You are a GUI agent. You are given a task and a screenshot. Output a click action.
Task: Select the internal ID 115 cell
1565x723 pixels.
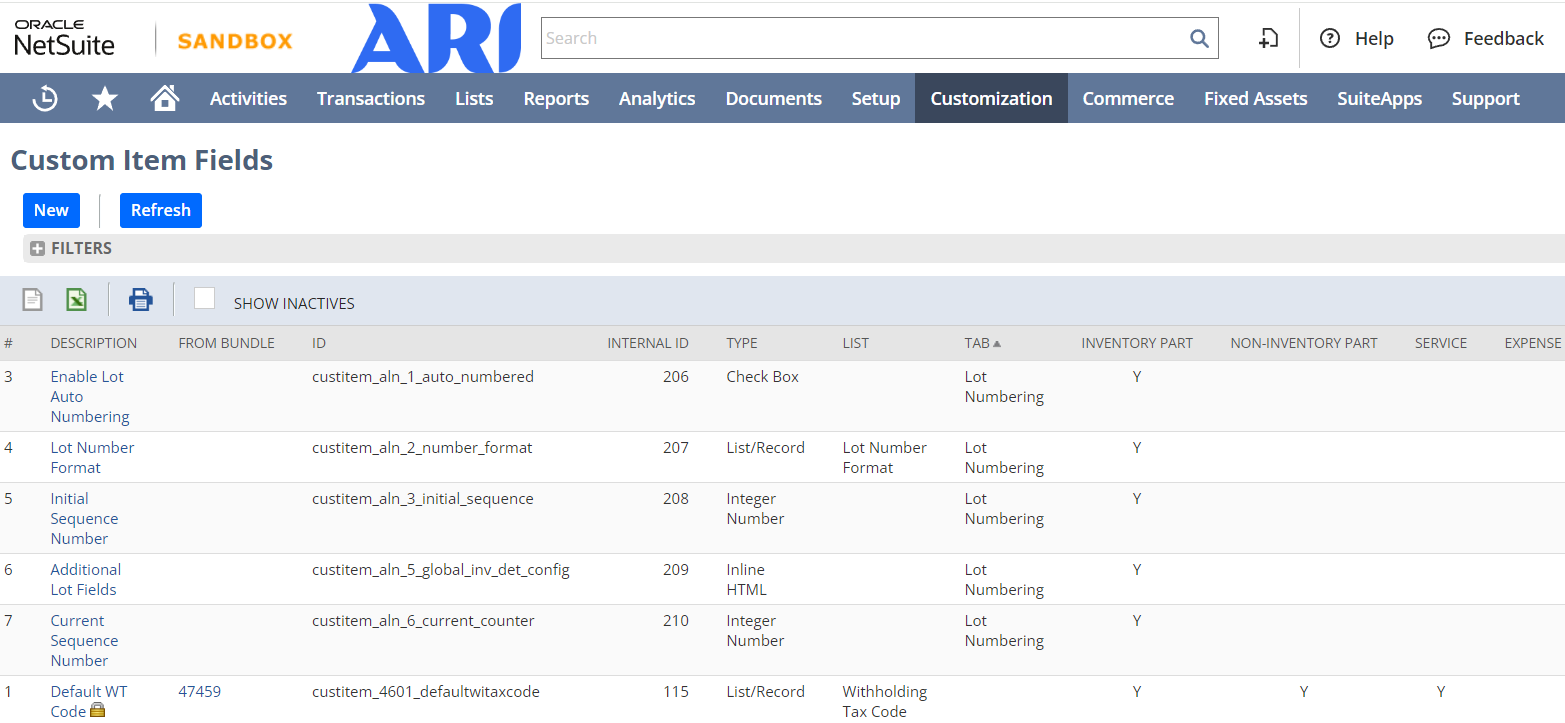tap(677, 691)
